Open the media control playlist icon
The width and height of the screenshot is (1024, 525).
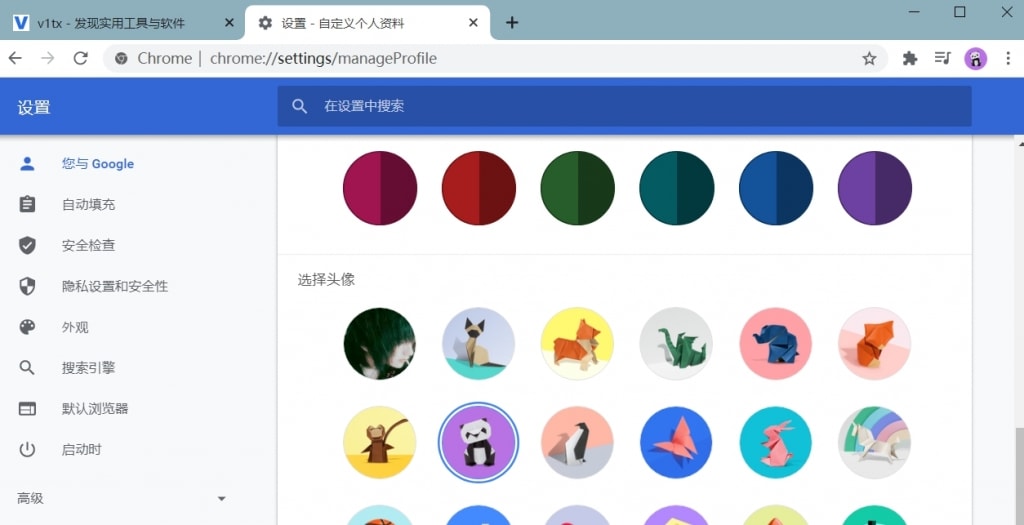tap(942, 59)
